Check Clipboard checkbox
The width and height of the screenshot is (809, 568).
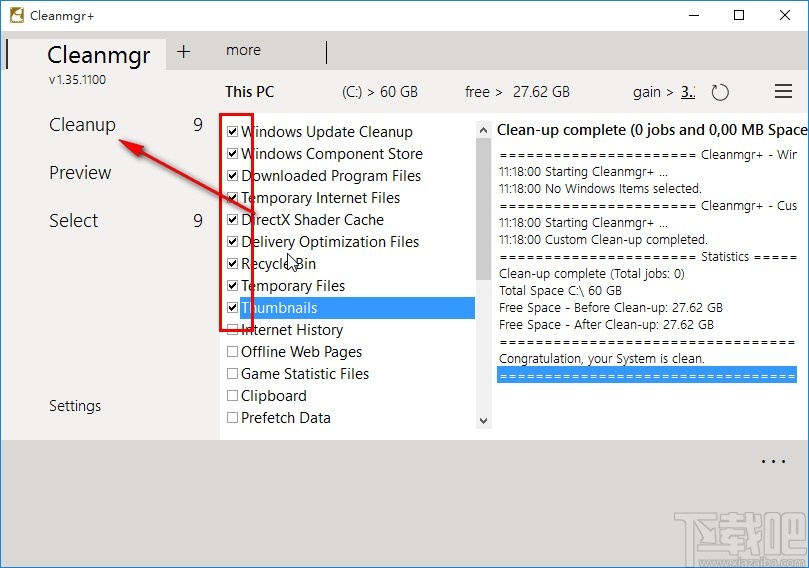(232, 395)
